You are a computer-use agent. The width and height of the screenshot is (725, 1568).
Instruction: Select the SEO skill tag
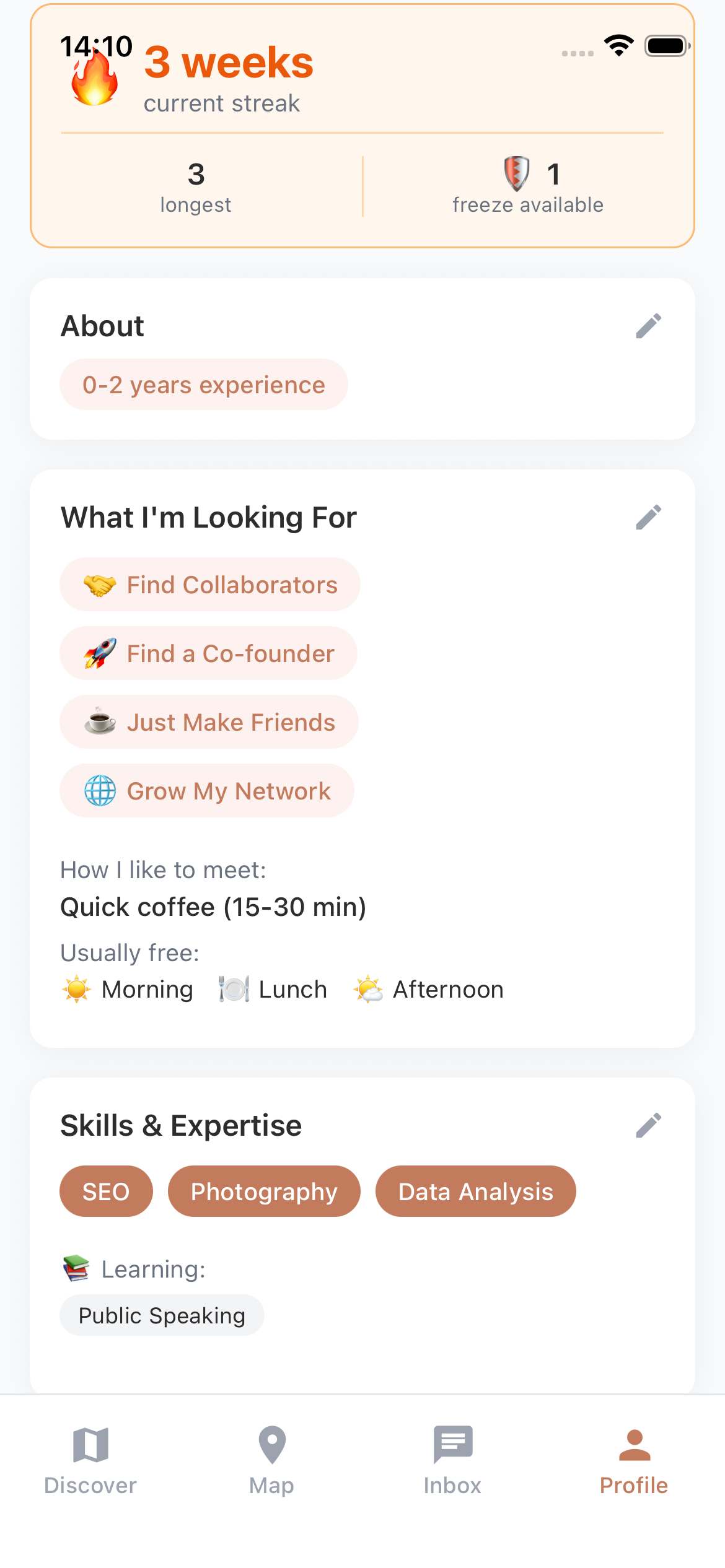tap(106, 1191)
